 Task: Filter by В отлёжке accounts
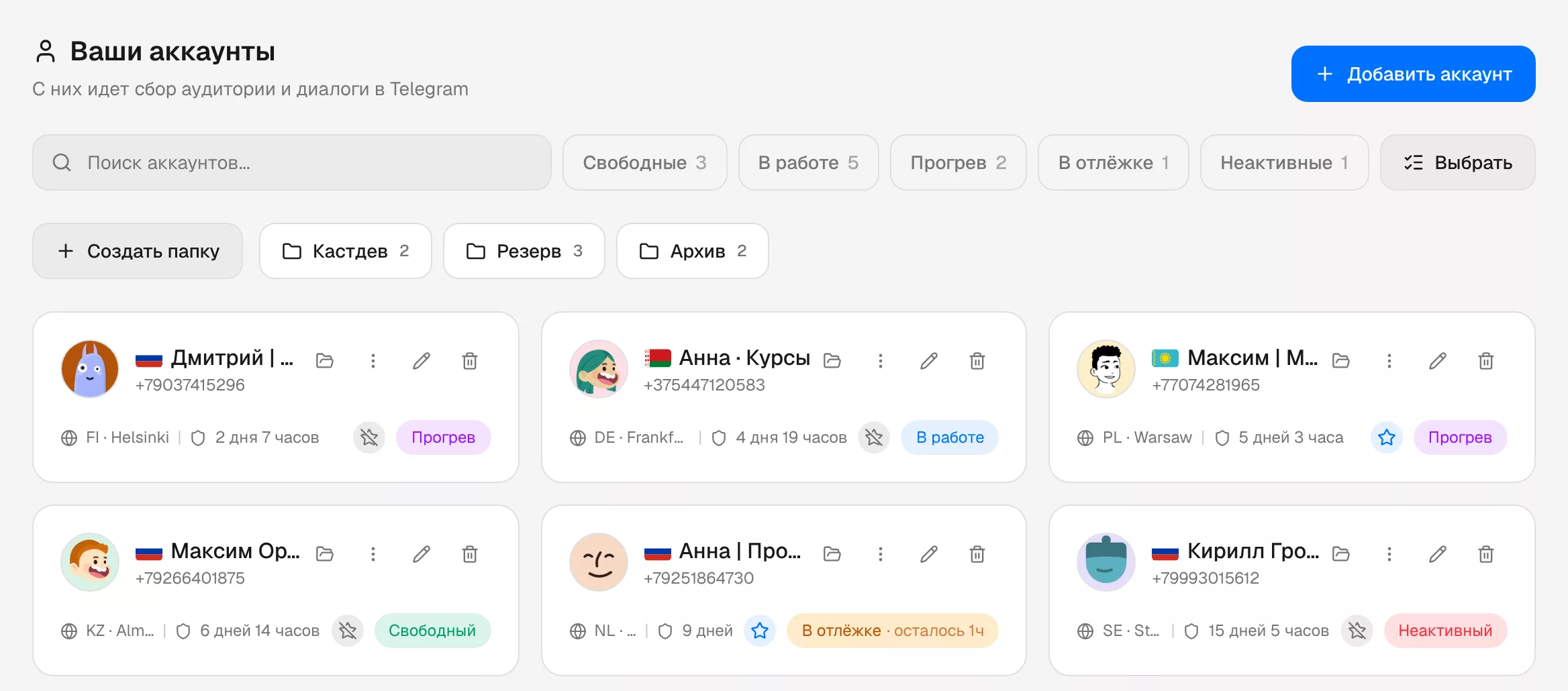(1113, 162)
